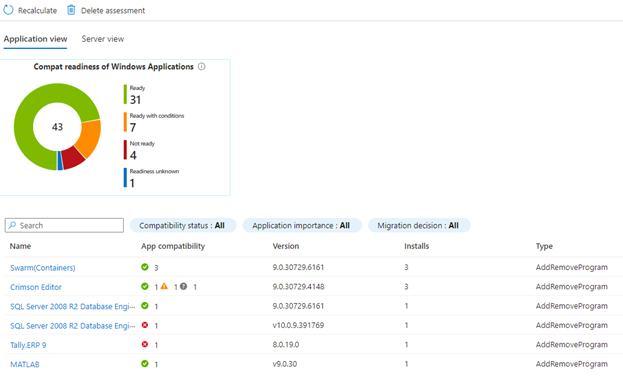Click the Ready with conditions legend entry
The height and width of the screenshot is (377, 623).
(x=154, y=122)
